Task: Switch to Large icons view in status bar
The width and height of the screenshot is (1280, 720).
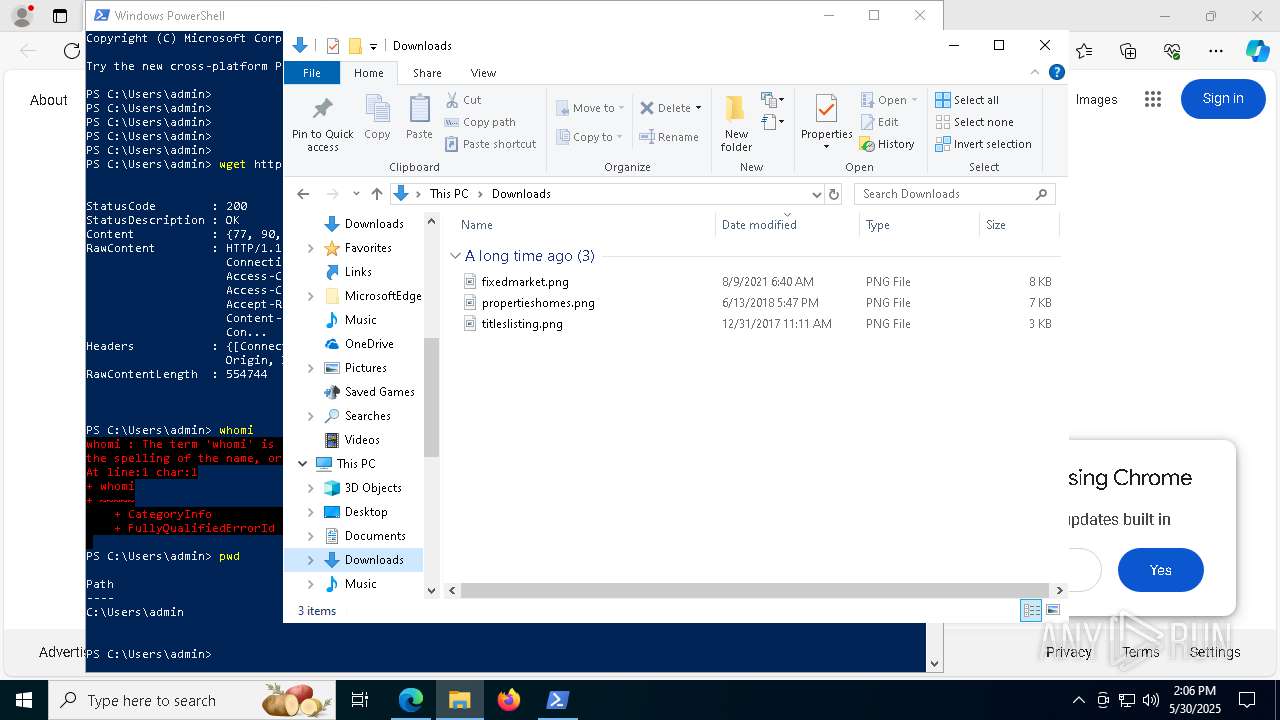Action: pyautogui.click(x=1052, y=611)
